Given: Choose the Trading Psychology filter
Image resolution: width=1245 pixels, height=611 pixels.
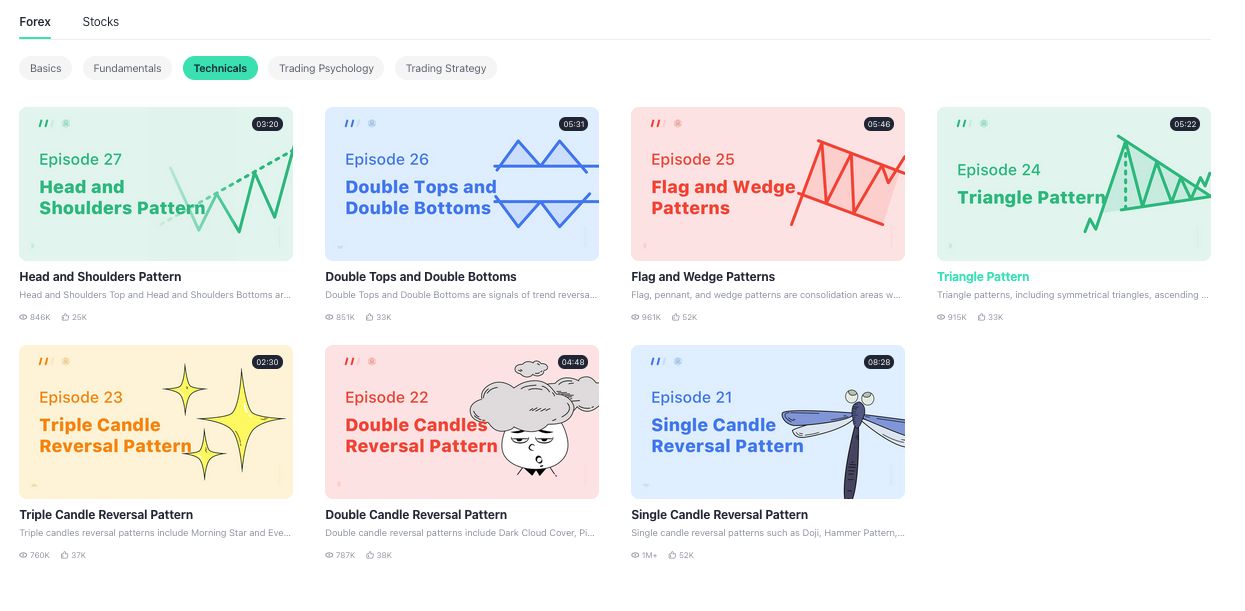Looking at the screenshot, I should 326,68.
